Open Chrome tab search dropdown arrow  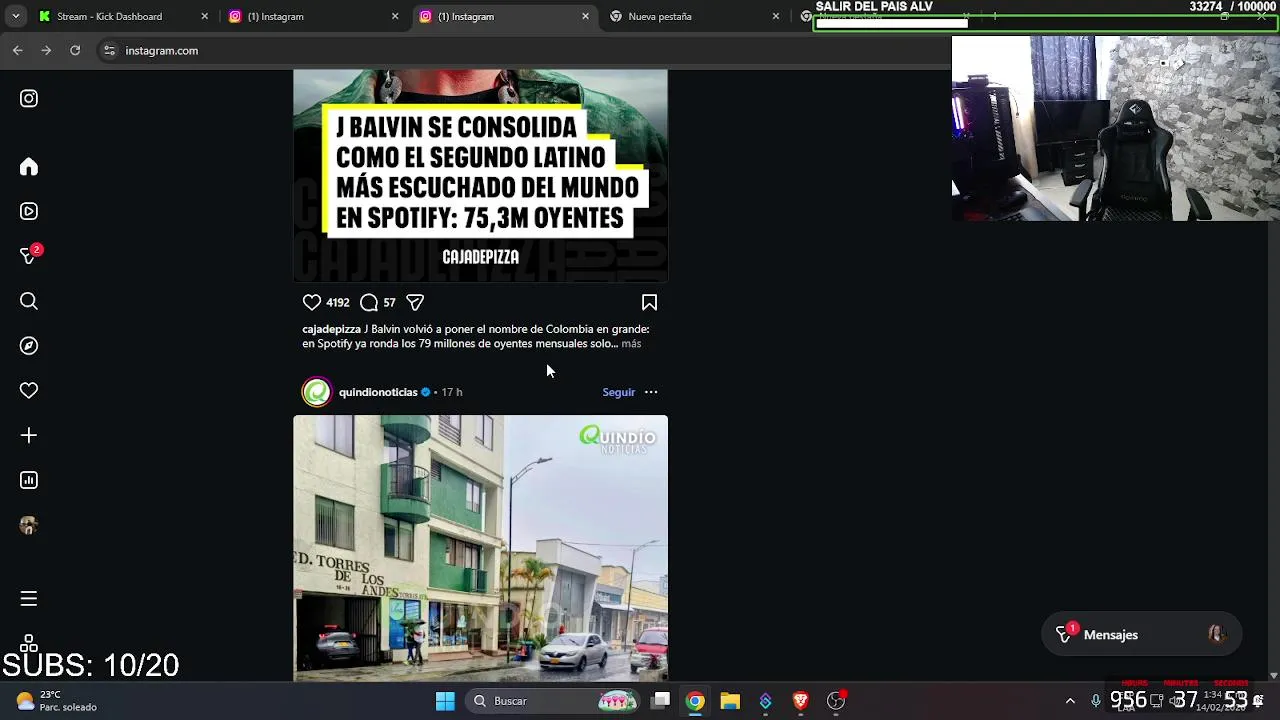click(15, 16)
